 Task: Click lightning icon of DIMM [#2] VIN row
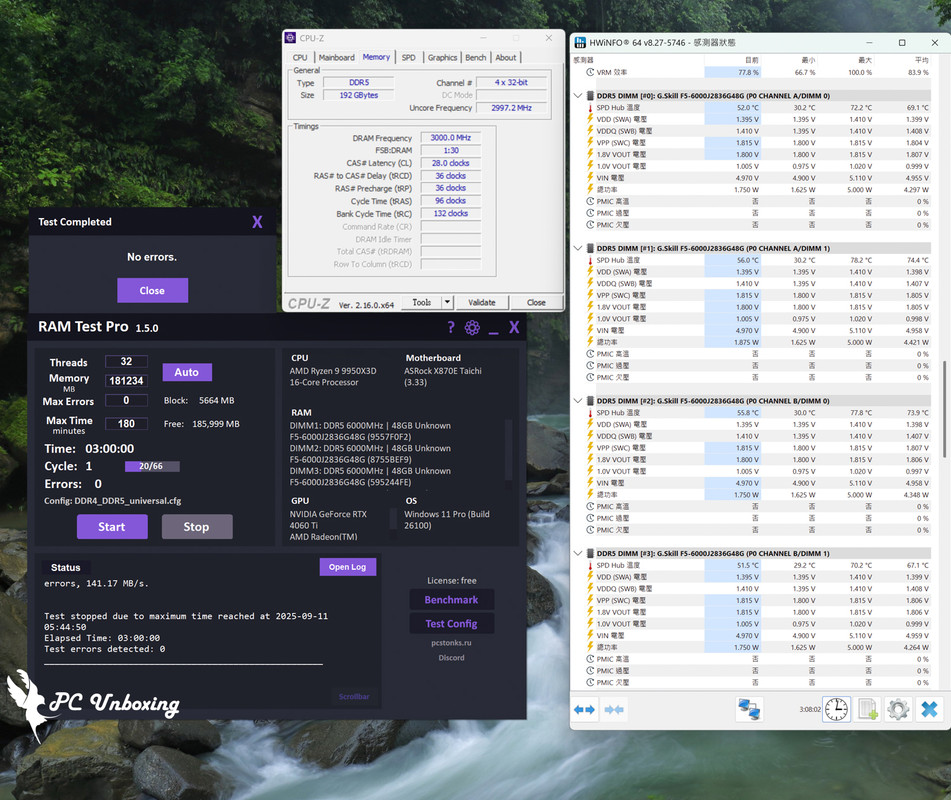point(590,483)
